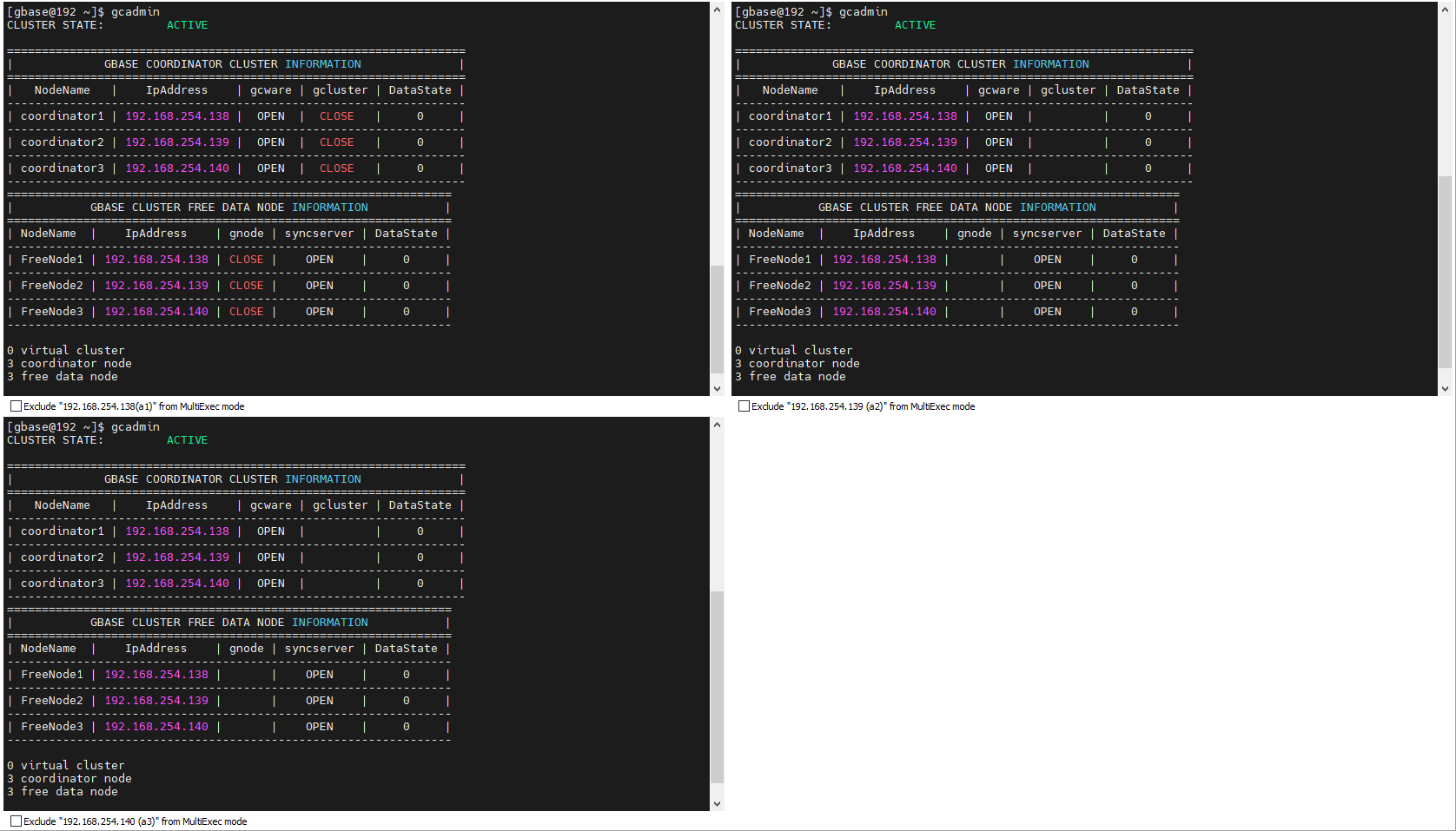
Task: Click CLOSE gnode value for FreeNode3 in a1
Action: point(247,312)
